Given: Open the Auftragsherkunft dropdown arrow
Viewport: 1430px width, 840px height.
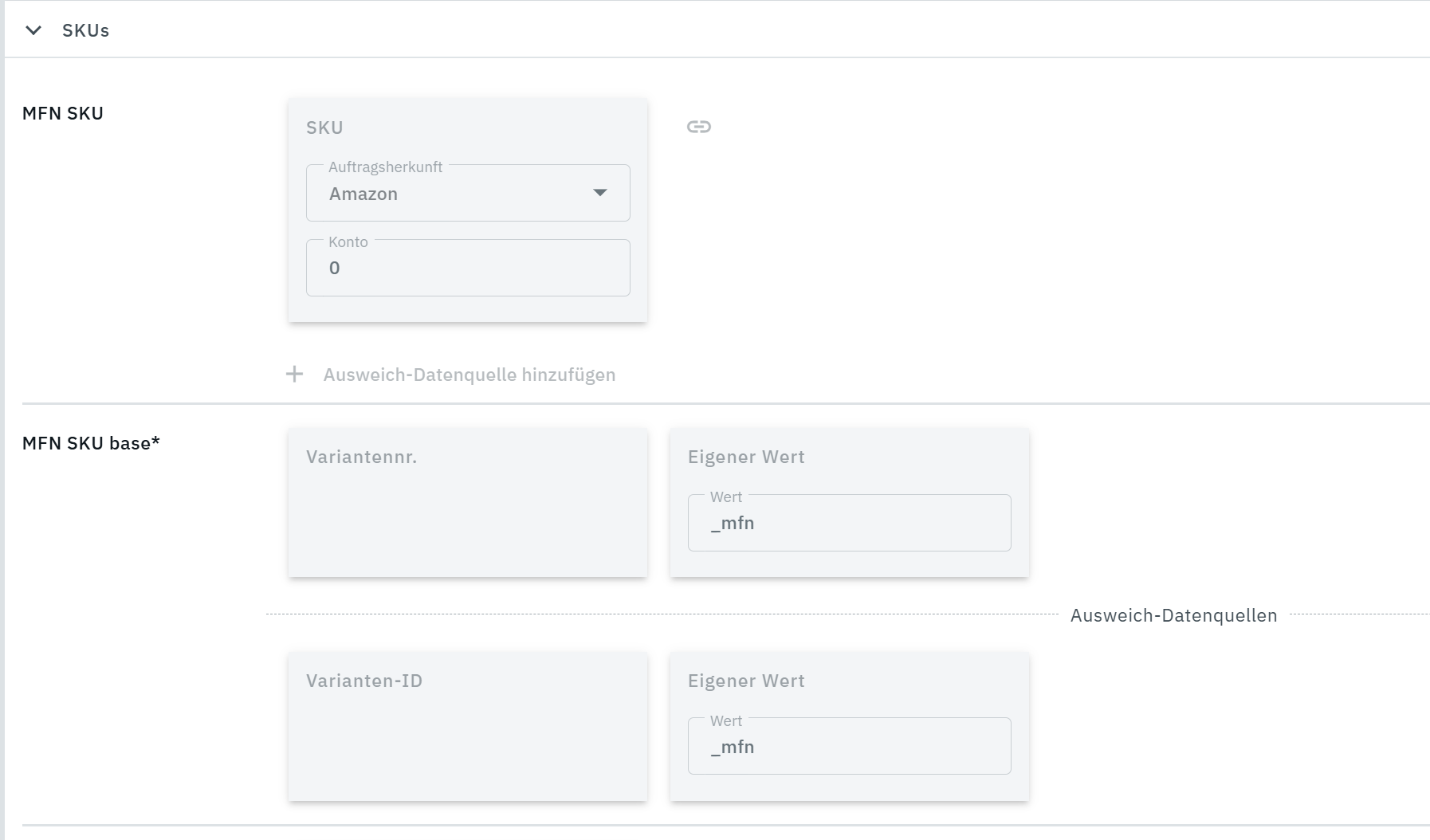Looking at the screenshot, I should (x=599, y=193).
